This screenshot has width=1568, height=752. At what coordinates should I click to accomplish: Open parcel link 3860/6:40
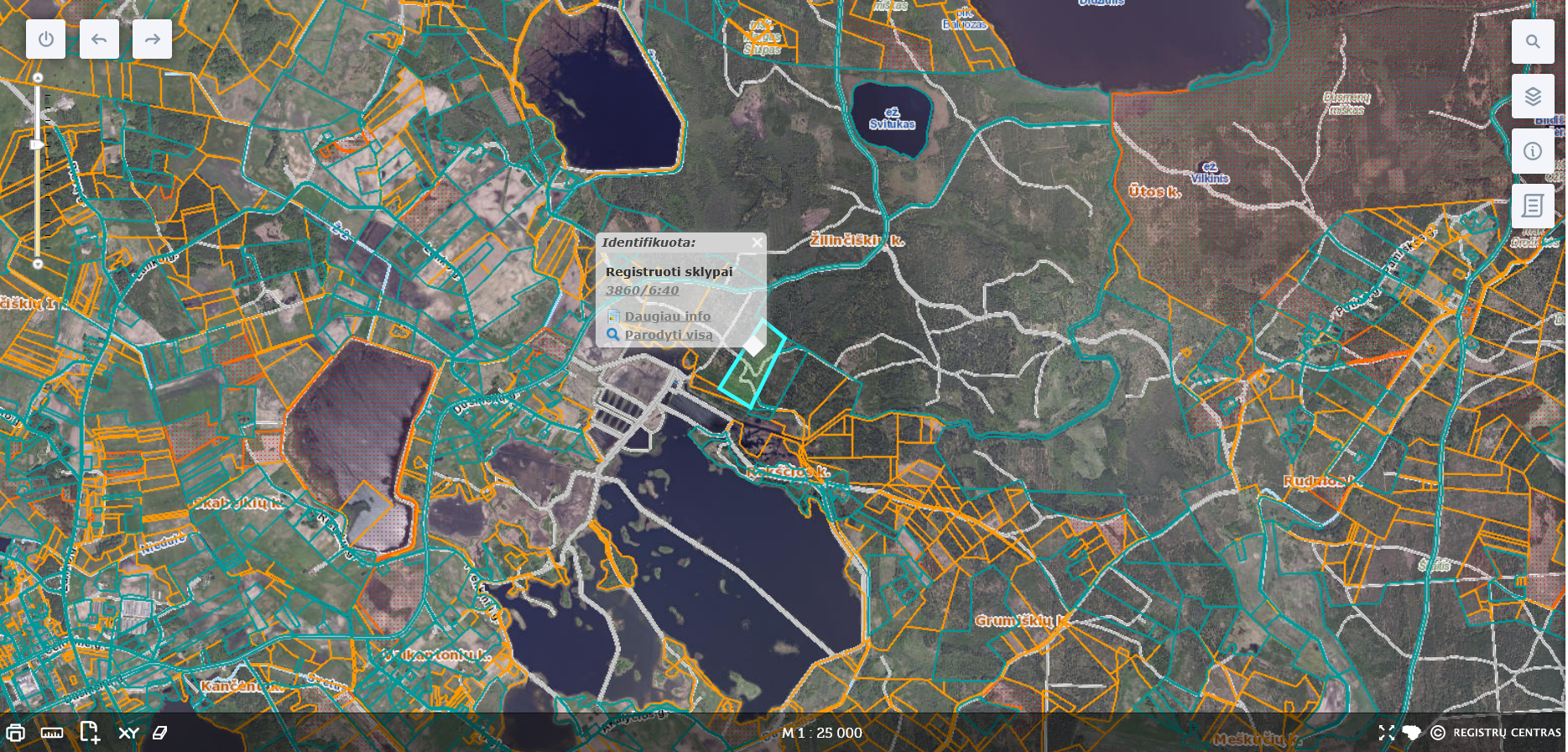click(x=642, y=290)
